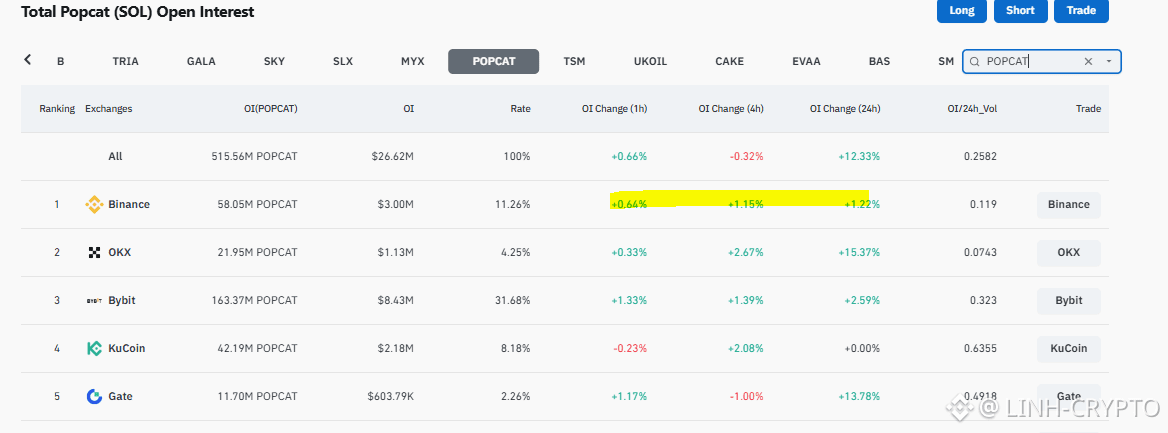This screenshot has width=1168, height=433.
Task: Select the CAKE coin tab
Action: [x=729, y=61]
